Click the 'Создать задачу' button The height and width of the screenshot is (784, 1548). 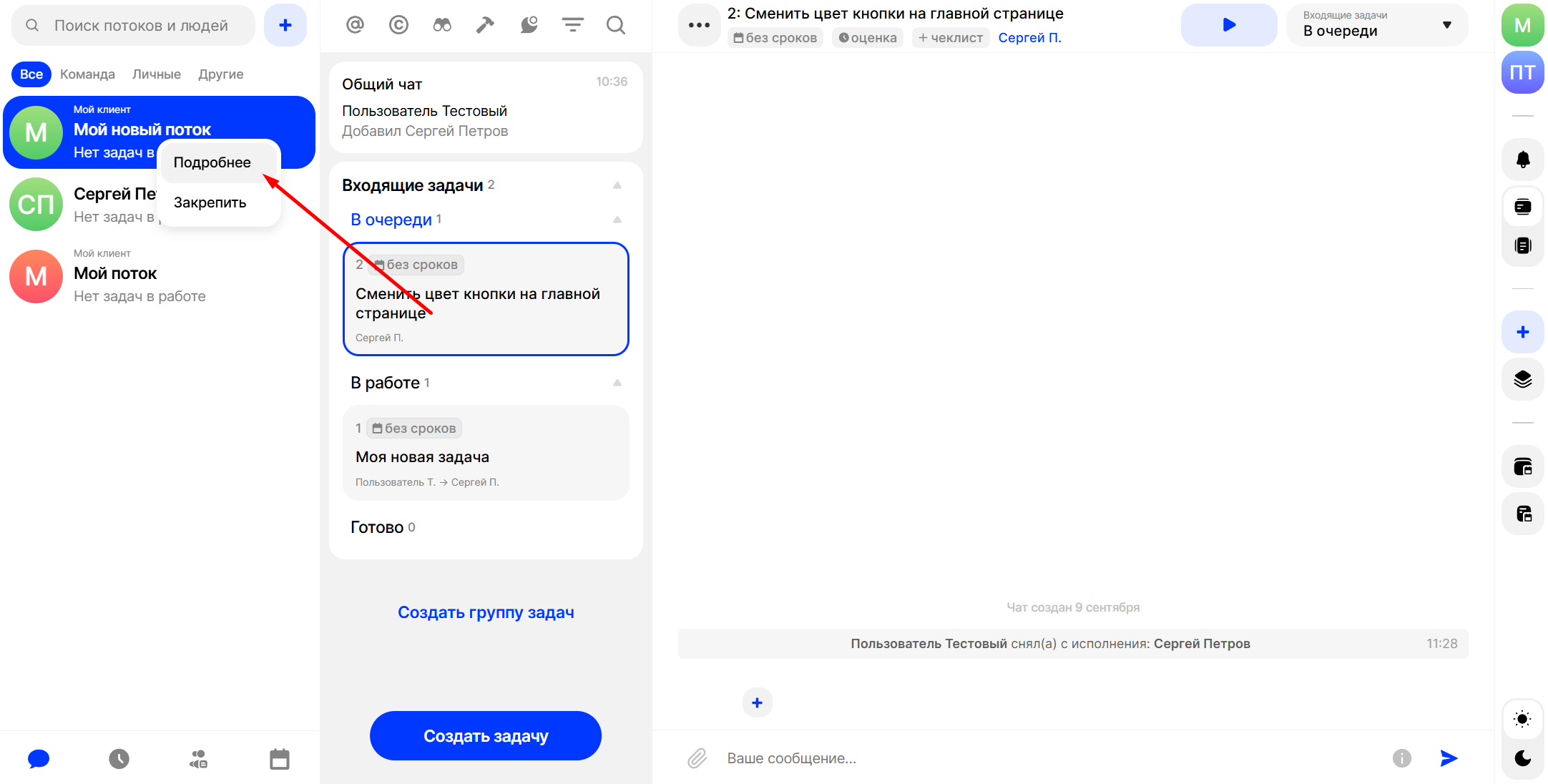tap(485, 736)
